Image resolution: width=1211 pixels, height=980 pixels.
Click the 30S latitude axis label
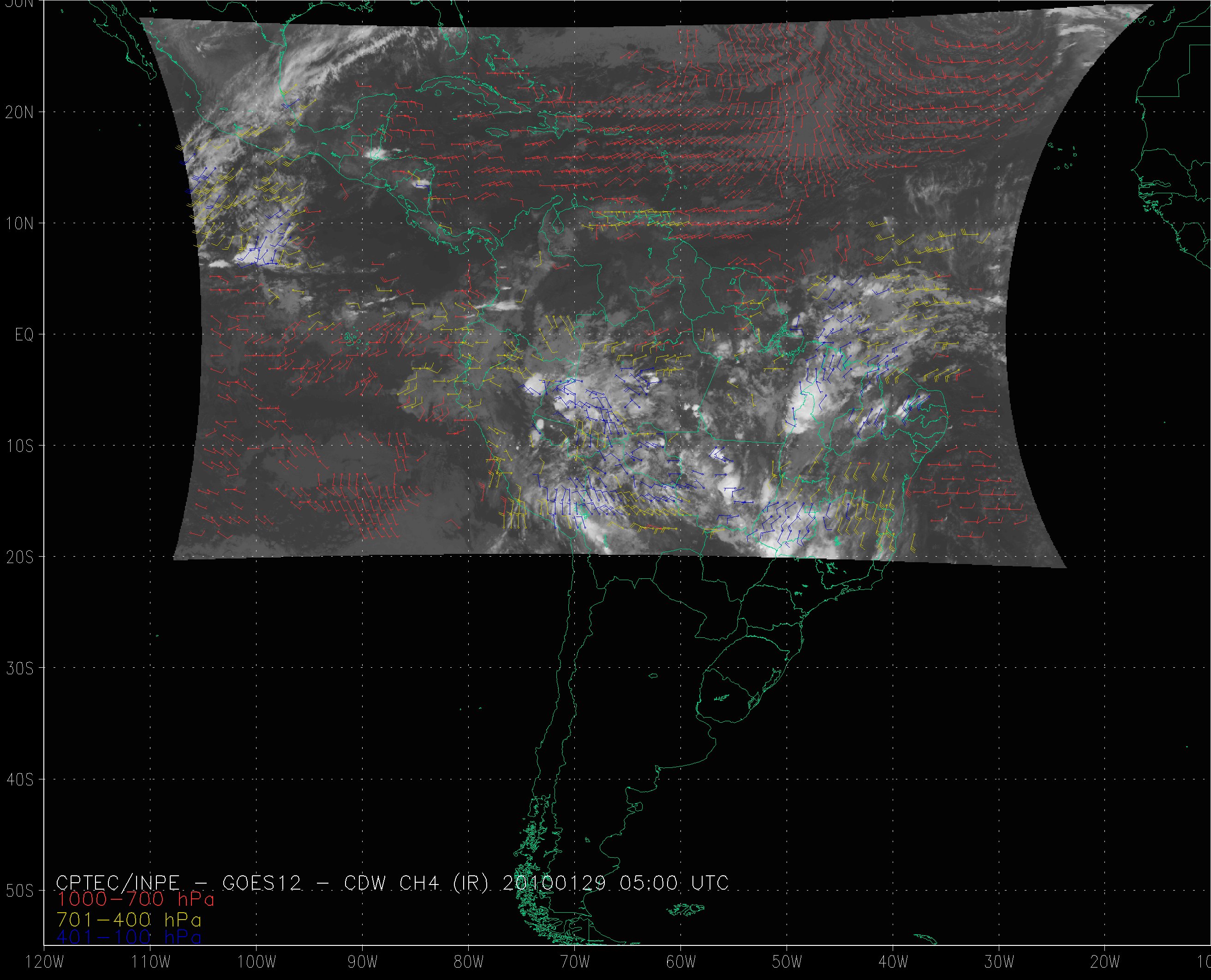pos(20,668)
